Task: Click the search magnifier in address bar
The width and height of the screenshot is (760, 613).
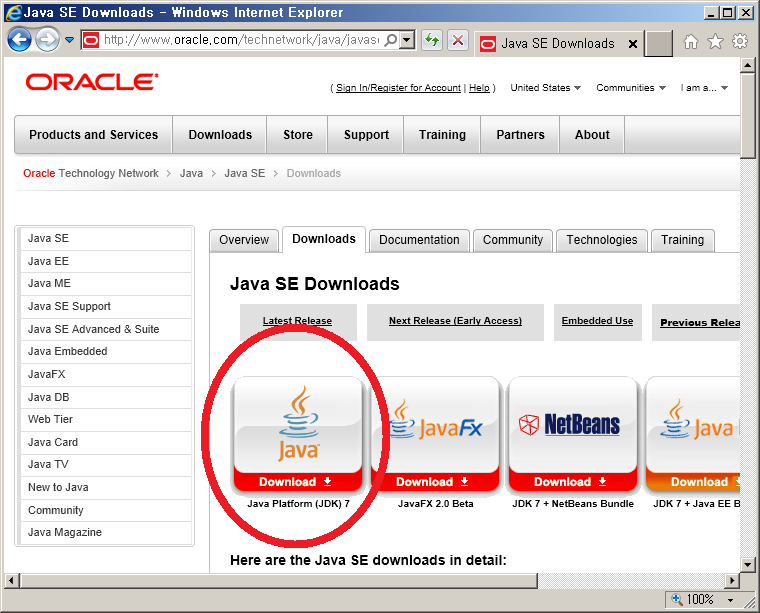Action: [391, 40]
